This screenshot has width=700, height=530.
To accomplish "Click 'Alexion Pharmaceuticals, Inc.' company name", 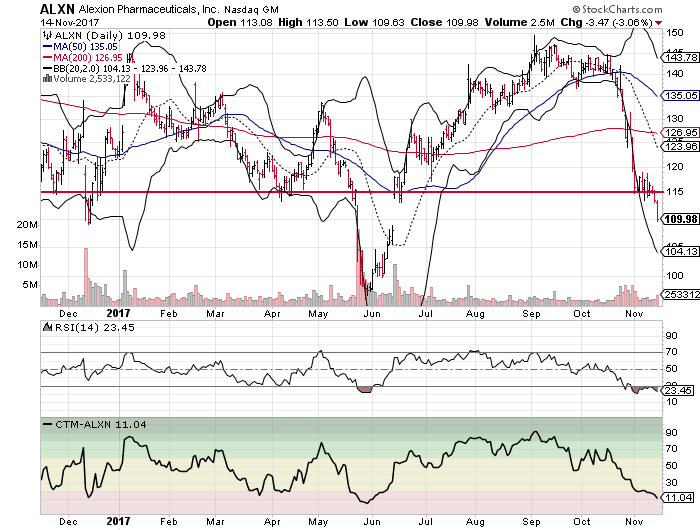I will point(149,9).
